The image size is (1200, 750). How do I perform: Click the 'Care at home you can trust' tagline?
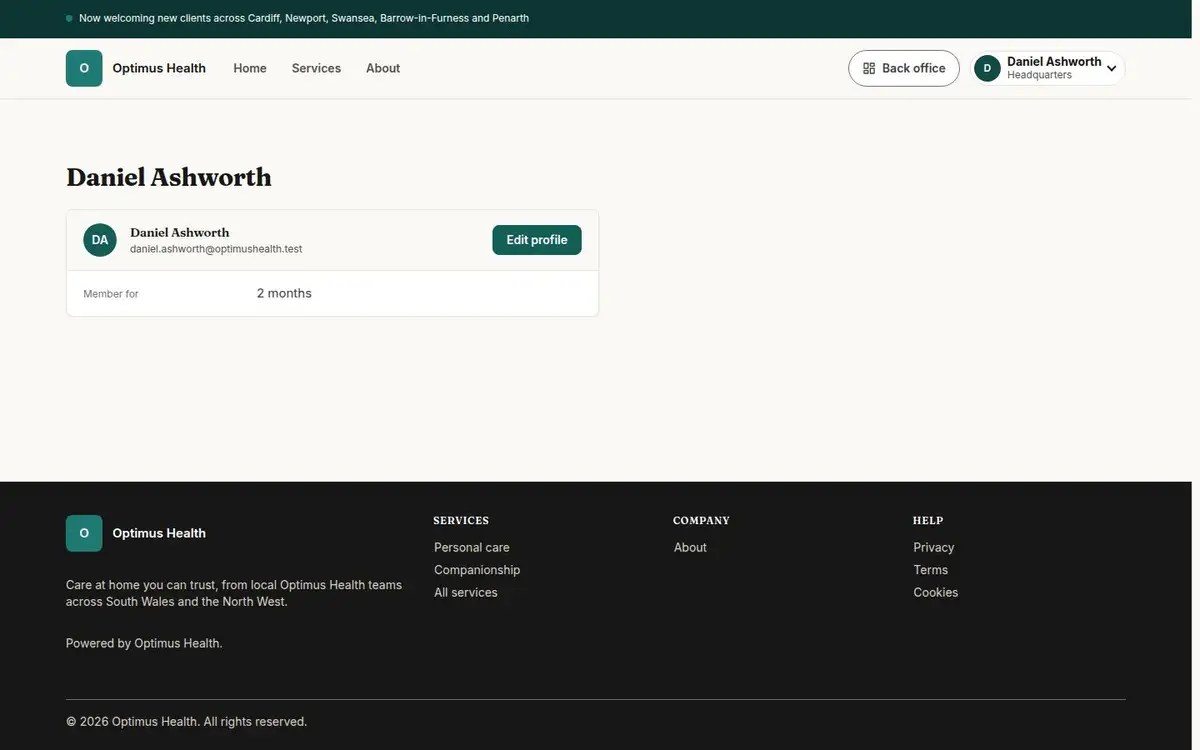click(x=234, y=593)
